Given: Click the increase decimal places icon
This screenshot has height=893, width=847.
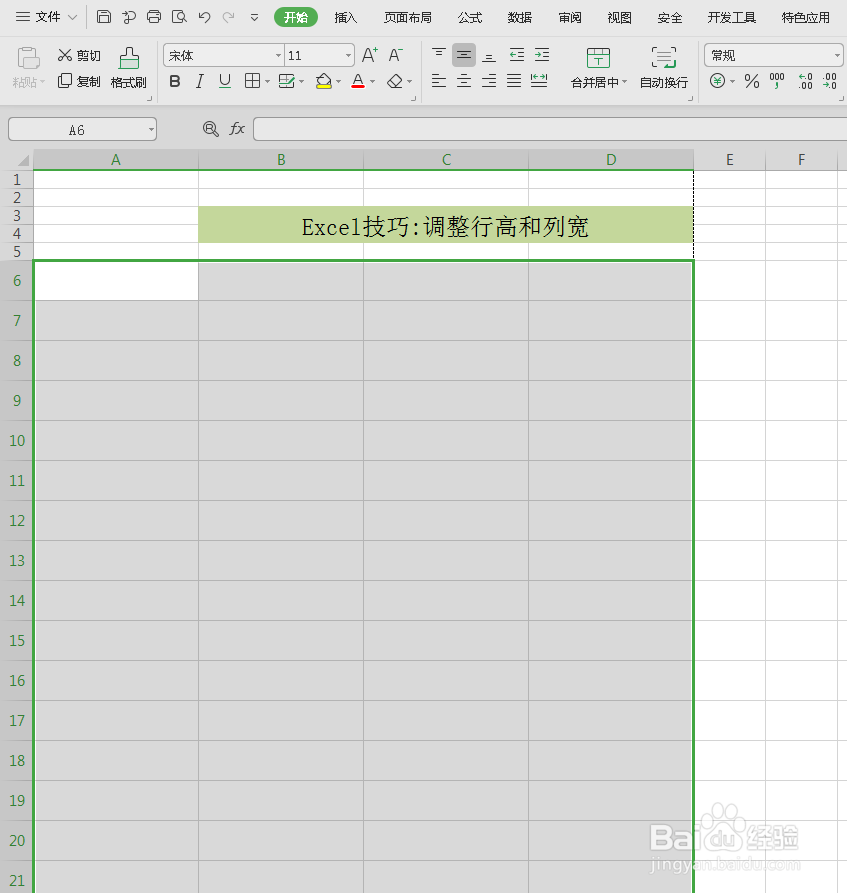Looking at the screenshot, I should pyautogui.click(x=804, y=82).
